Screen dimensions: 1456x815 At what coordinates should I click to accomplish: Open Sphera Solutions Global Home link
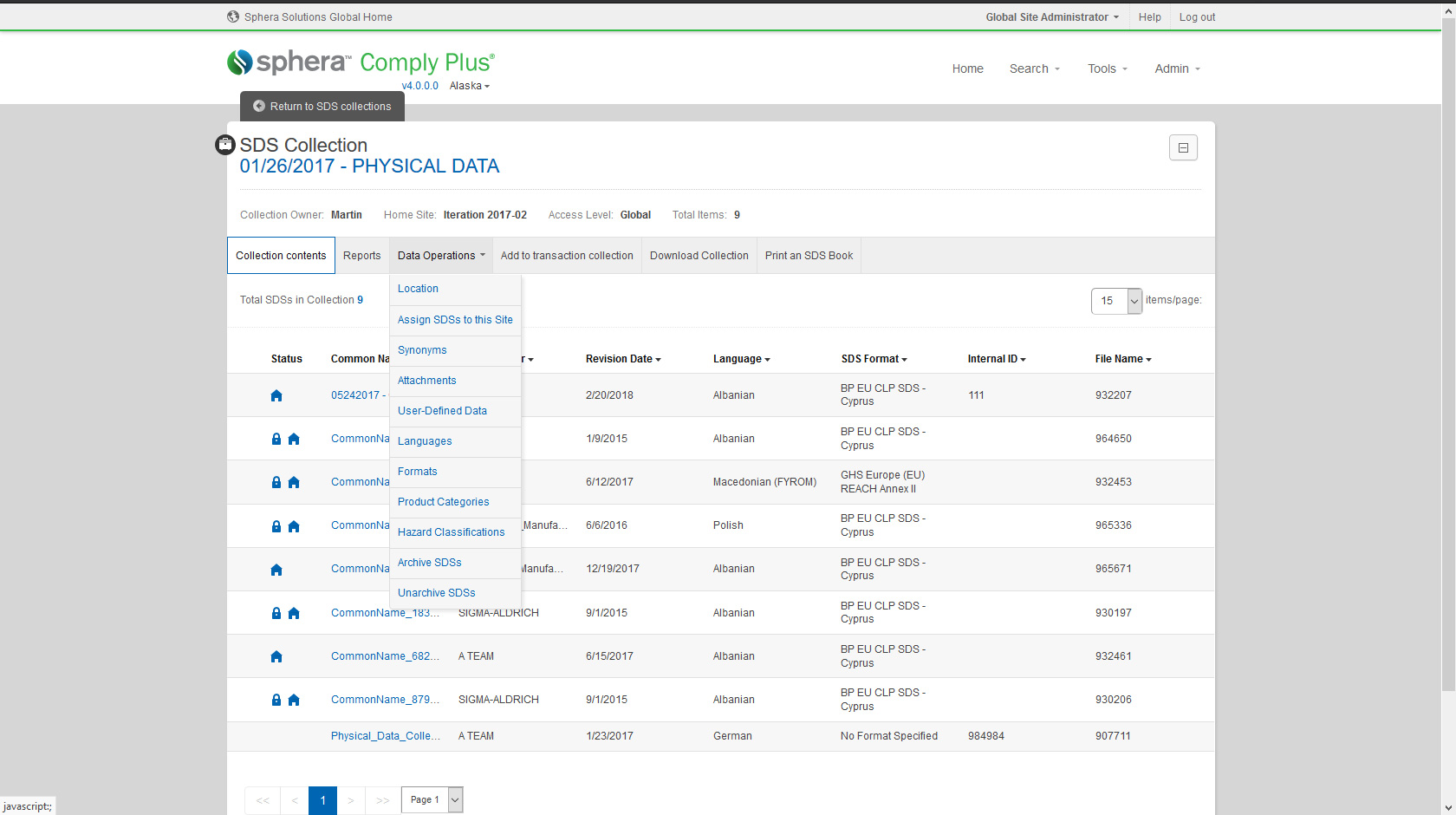pyautogui.click(x=318, y=17)
